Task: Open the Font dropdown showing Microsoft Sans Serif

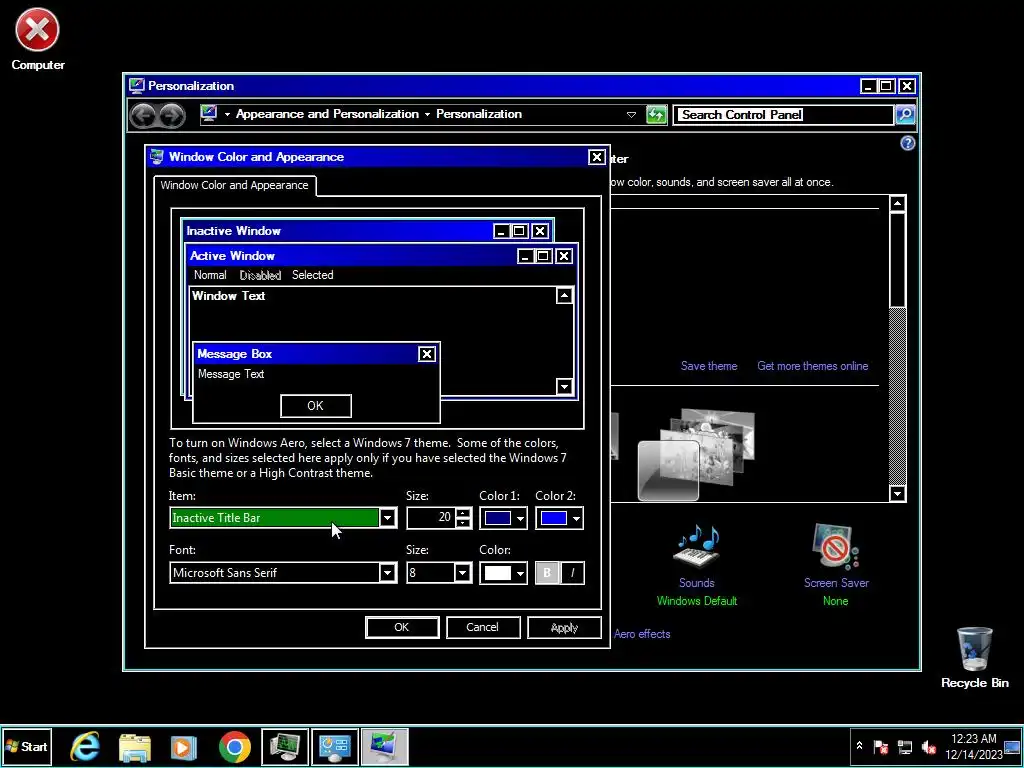Action: click(283, 573)
